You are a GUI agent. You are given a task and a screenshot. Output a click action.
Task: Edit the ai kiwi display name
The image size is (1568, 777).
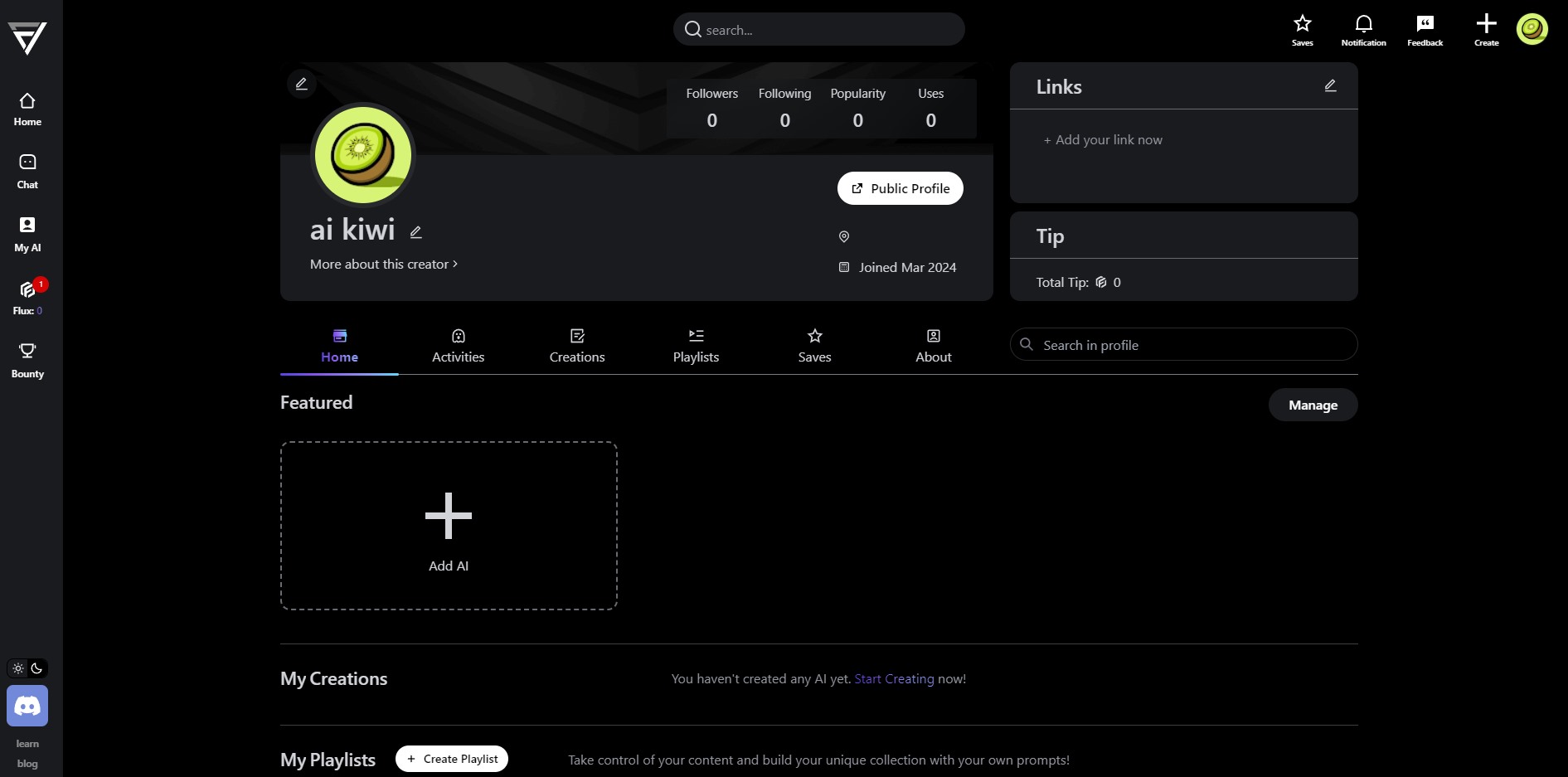point(416,232)
